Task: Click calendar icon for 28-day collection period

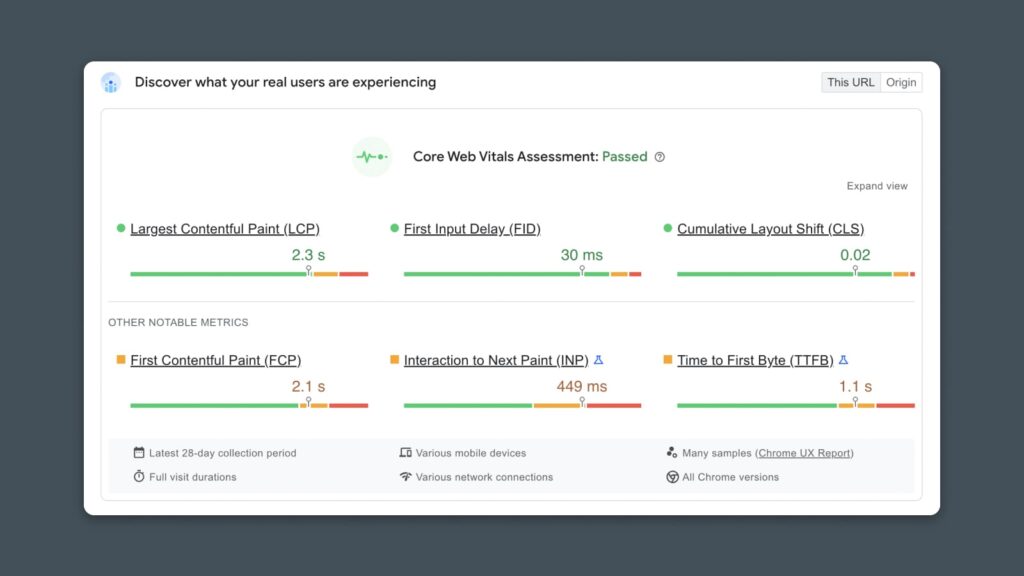Action: (139, 453)
